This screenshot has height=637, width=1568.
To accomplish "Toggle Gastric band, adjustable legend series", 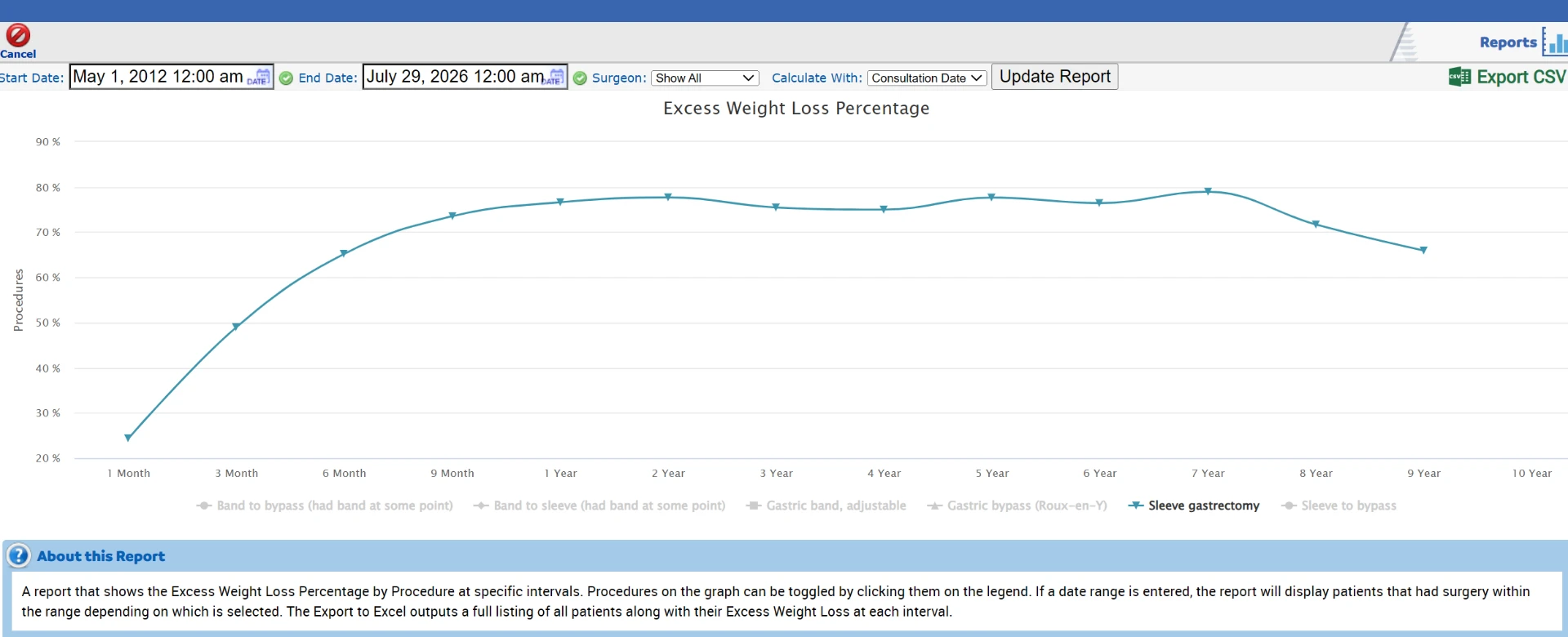I will point(826,506).
